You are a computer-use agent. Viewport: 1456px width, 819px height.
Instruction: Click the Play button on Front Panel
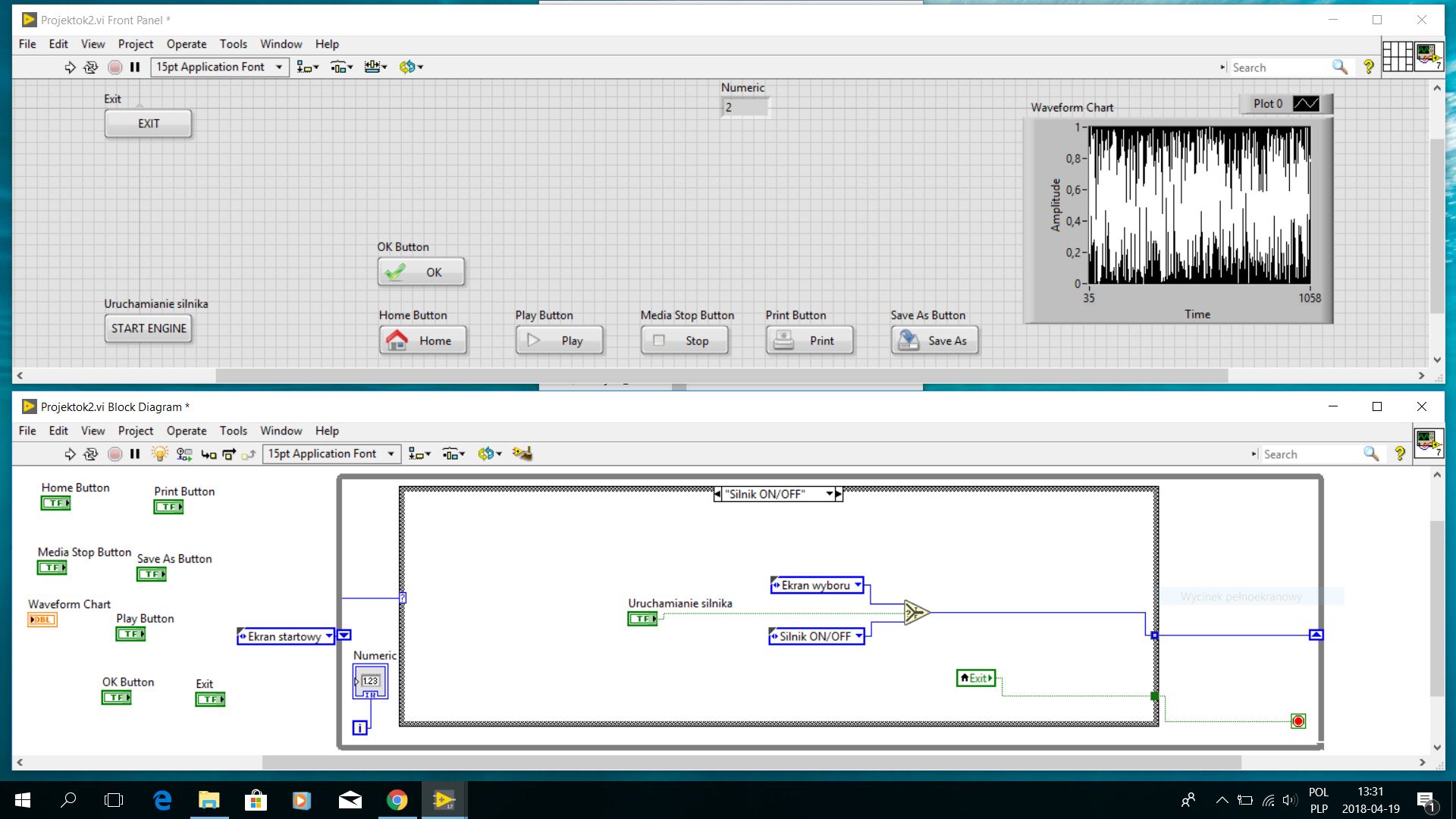coord(559,340)
